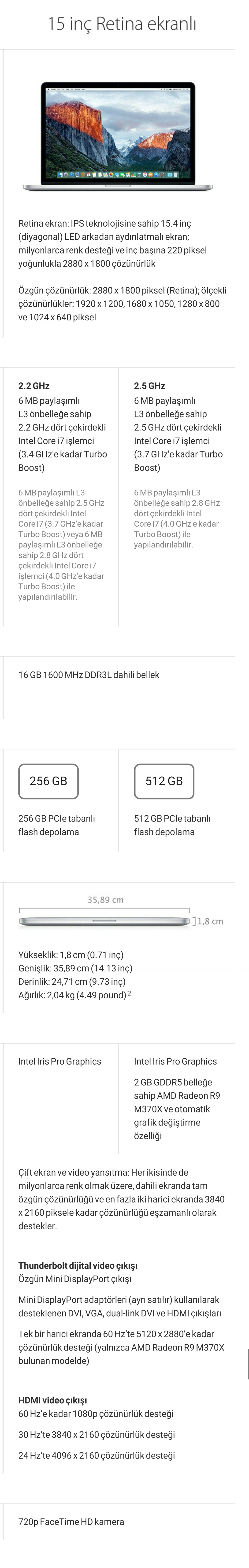Click the left Intel Iris Pro Graphics label
Image resolution: width=249 pixels, height=1568 pixels.
coord(60,1061)
